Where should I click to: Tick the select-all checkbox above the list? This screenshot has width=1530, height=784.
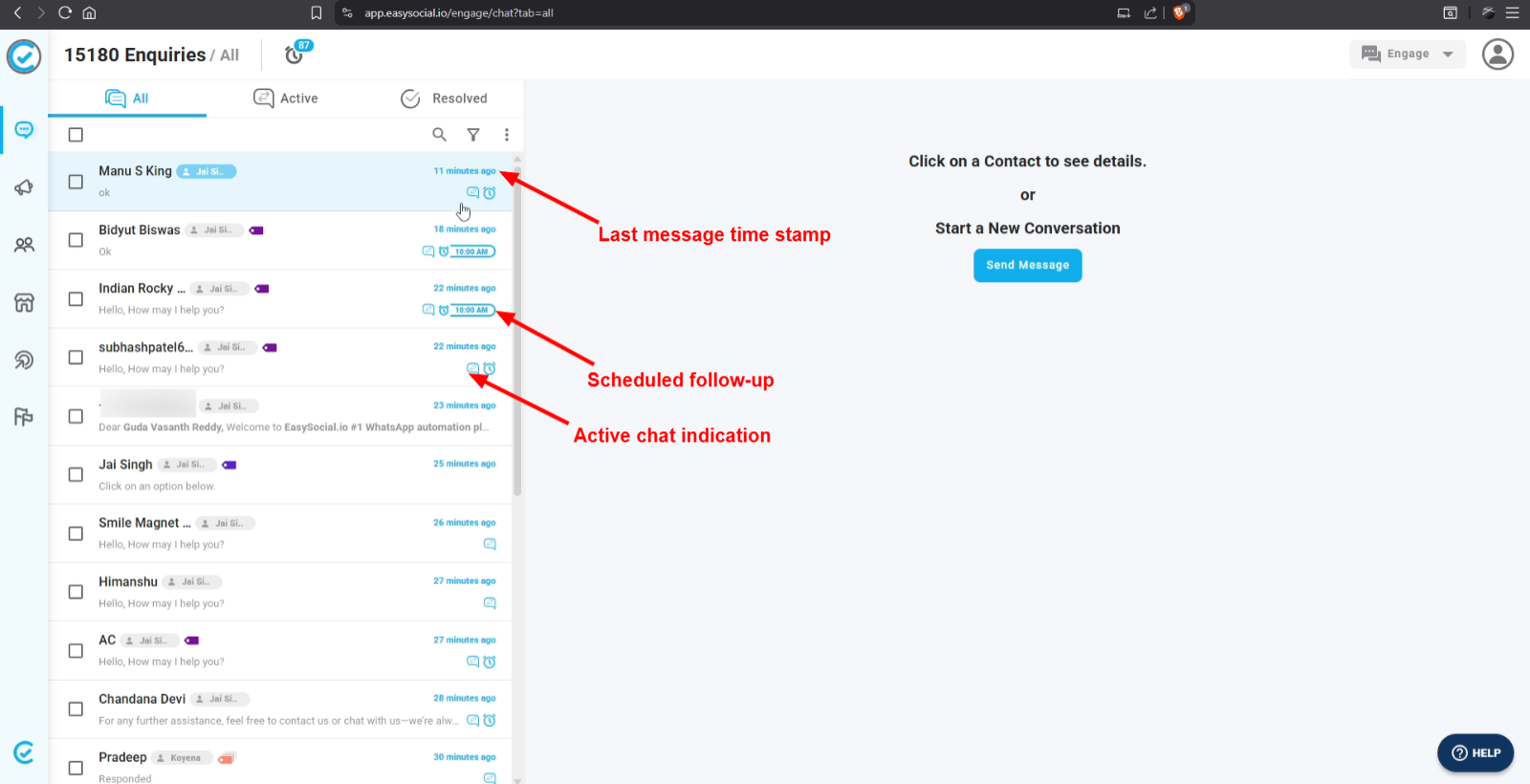pyautogui.click(x=76, y=135)
